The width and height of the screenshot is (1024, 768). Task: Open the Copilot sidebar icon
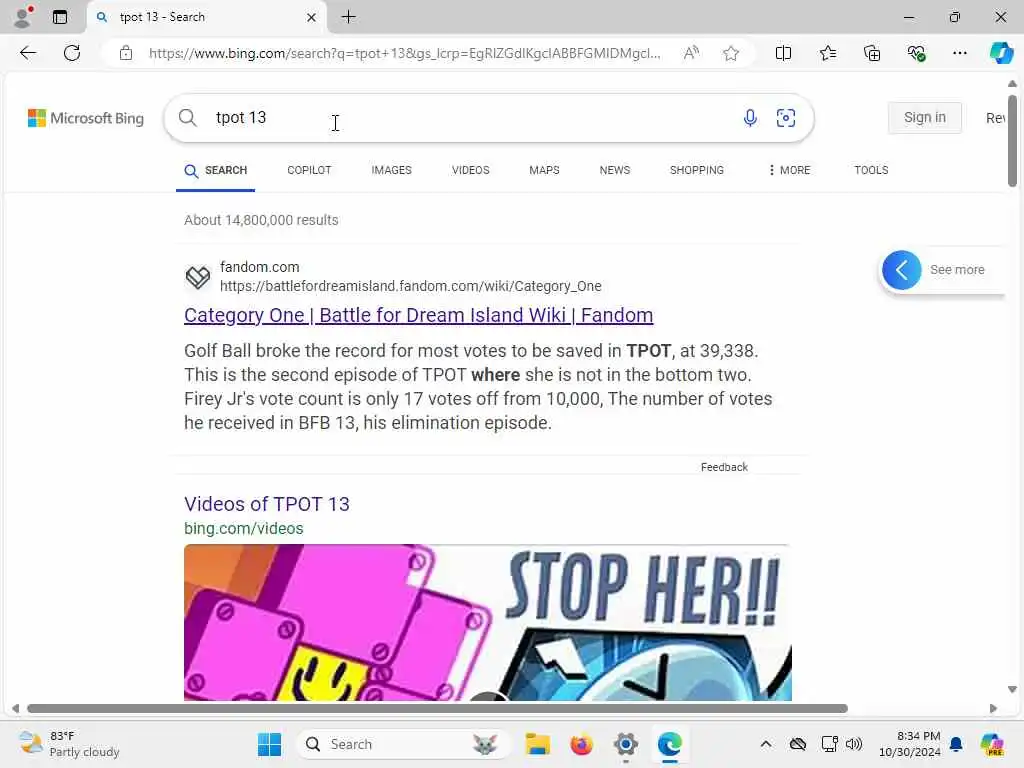(x=1001, y=53)
